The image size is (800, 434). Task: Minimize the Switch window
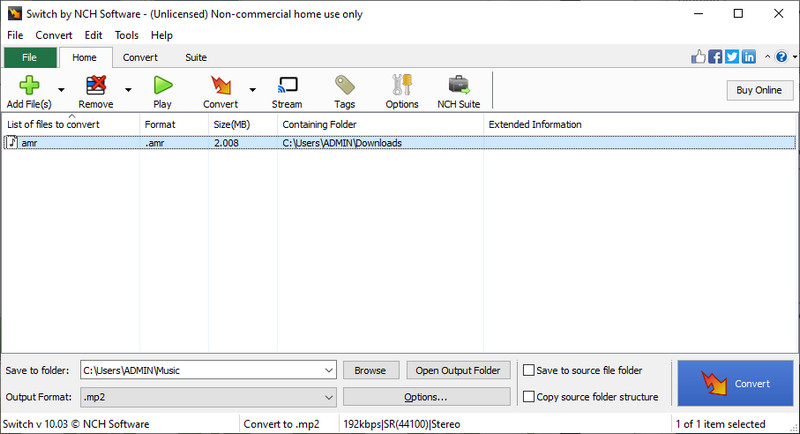698,14
